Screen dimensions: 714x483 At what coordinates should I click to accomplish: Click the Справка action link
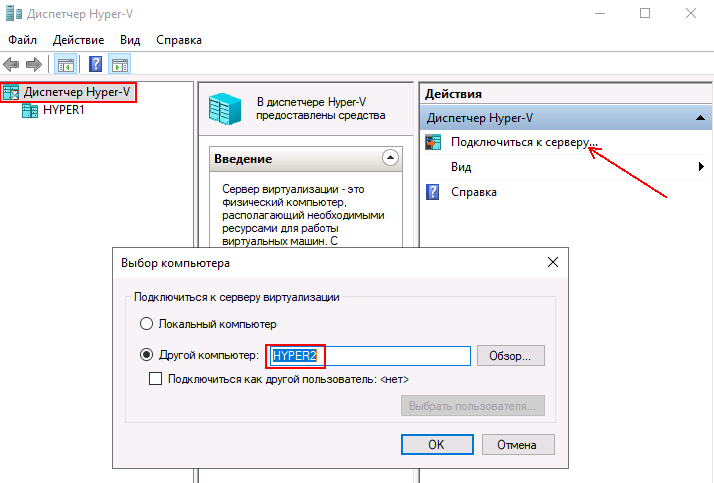[x=474, y=192]
